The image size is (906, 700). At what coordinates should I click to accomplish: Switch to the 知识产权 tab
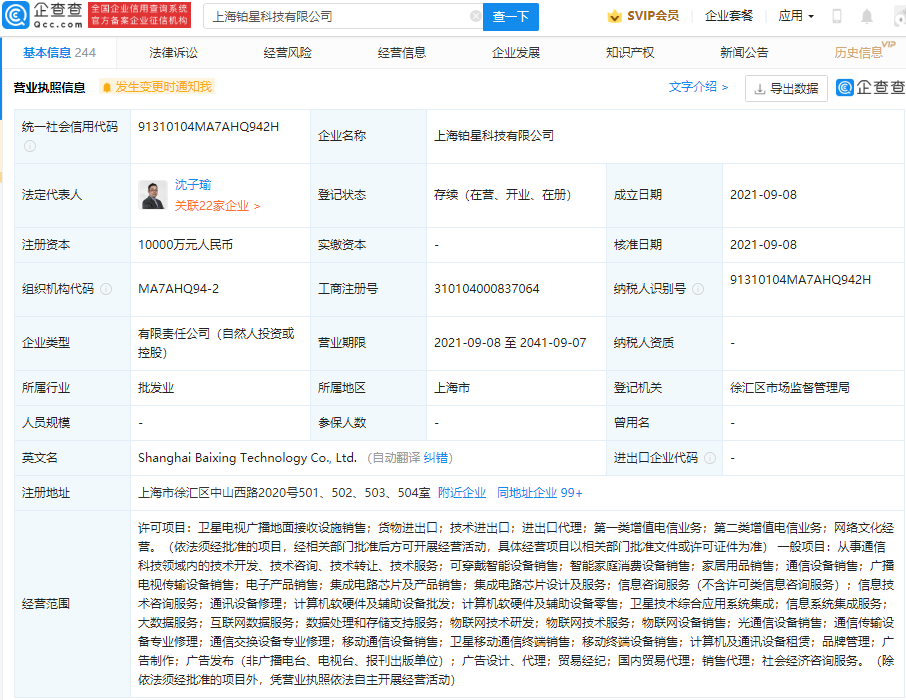(x=630, y=53)
